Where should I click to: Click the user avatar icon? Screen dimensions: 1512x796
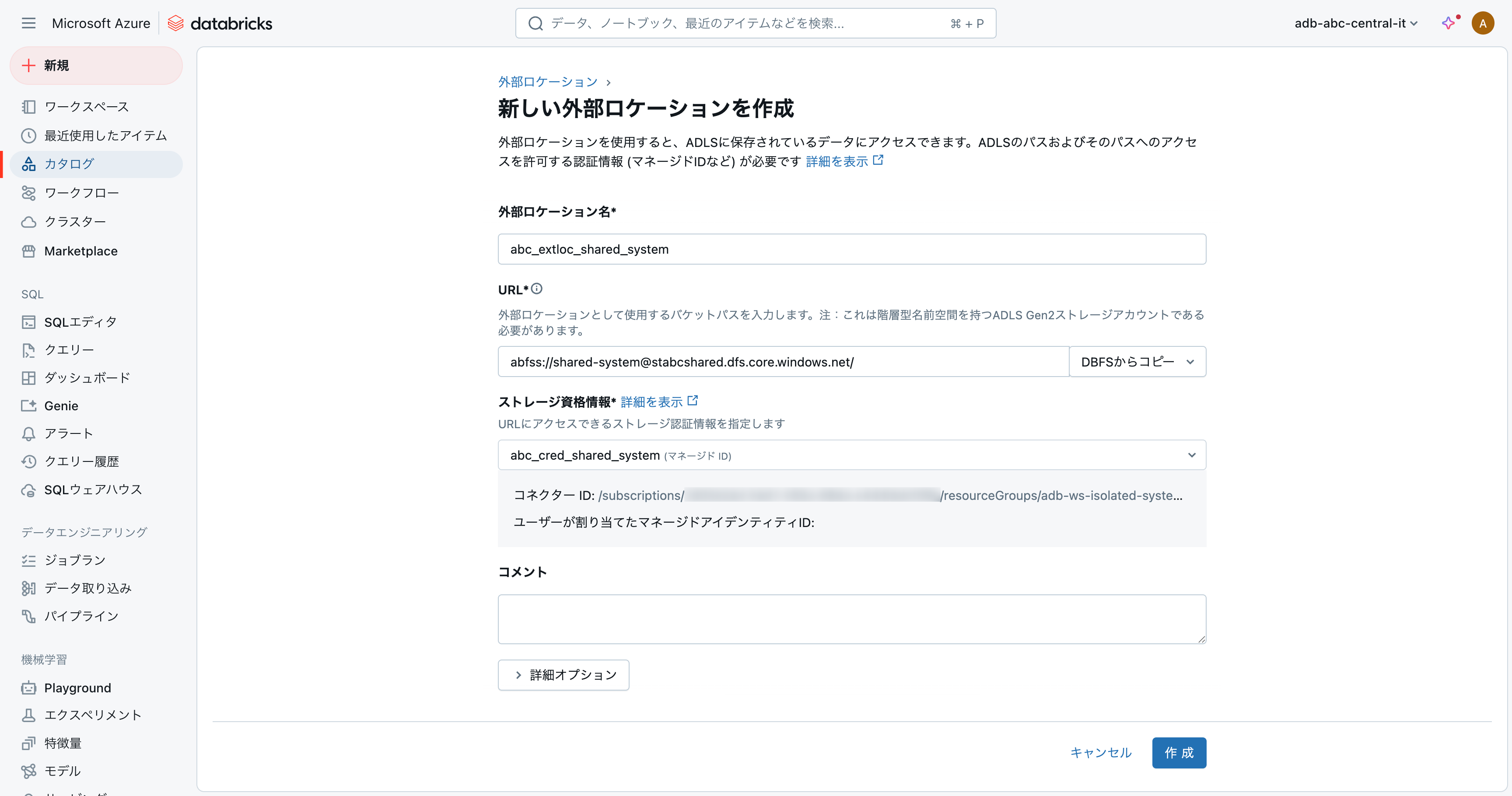[x=1482, y=24]
